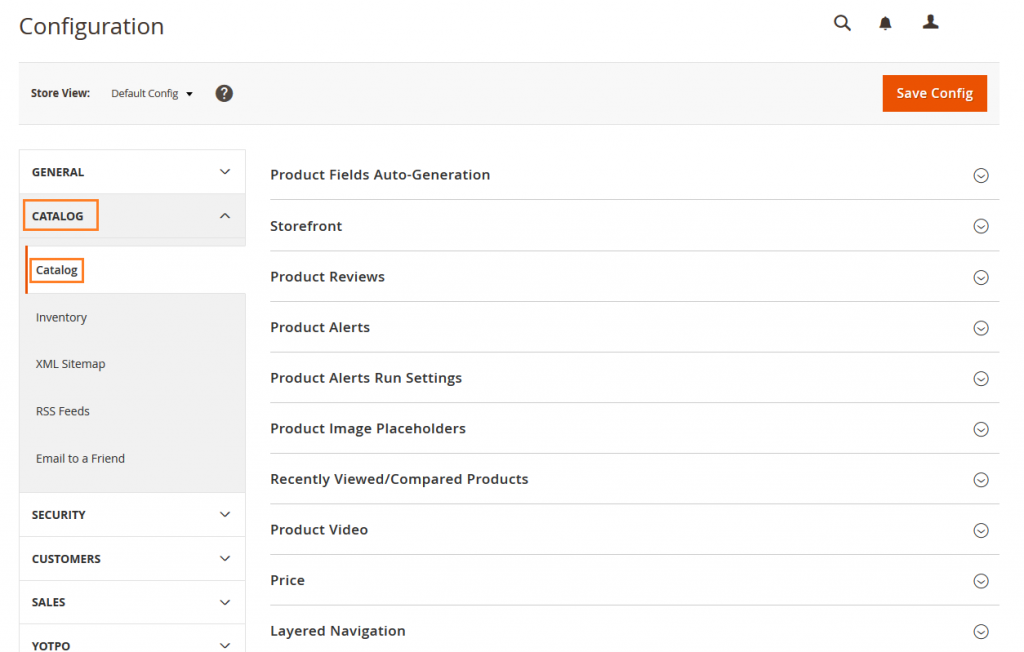
Task: Expand the GENERAL section chevron
Action: click(x=225, y=172)
